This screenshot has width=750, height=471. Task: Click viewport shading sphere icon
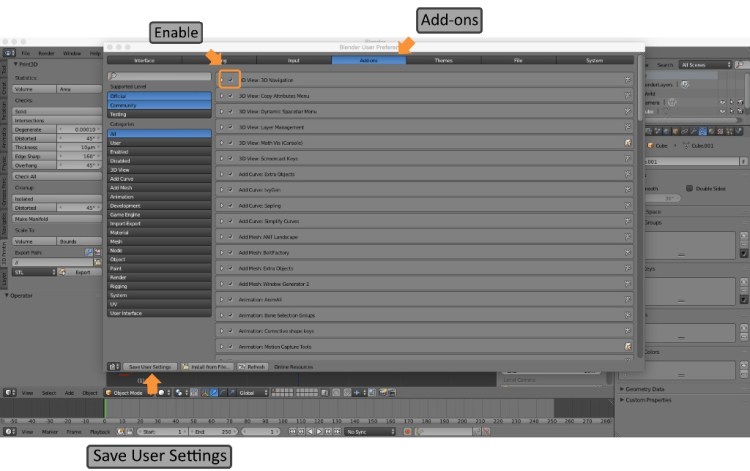pos(162,393)
